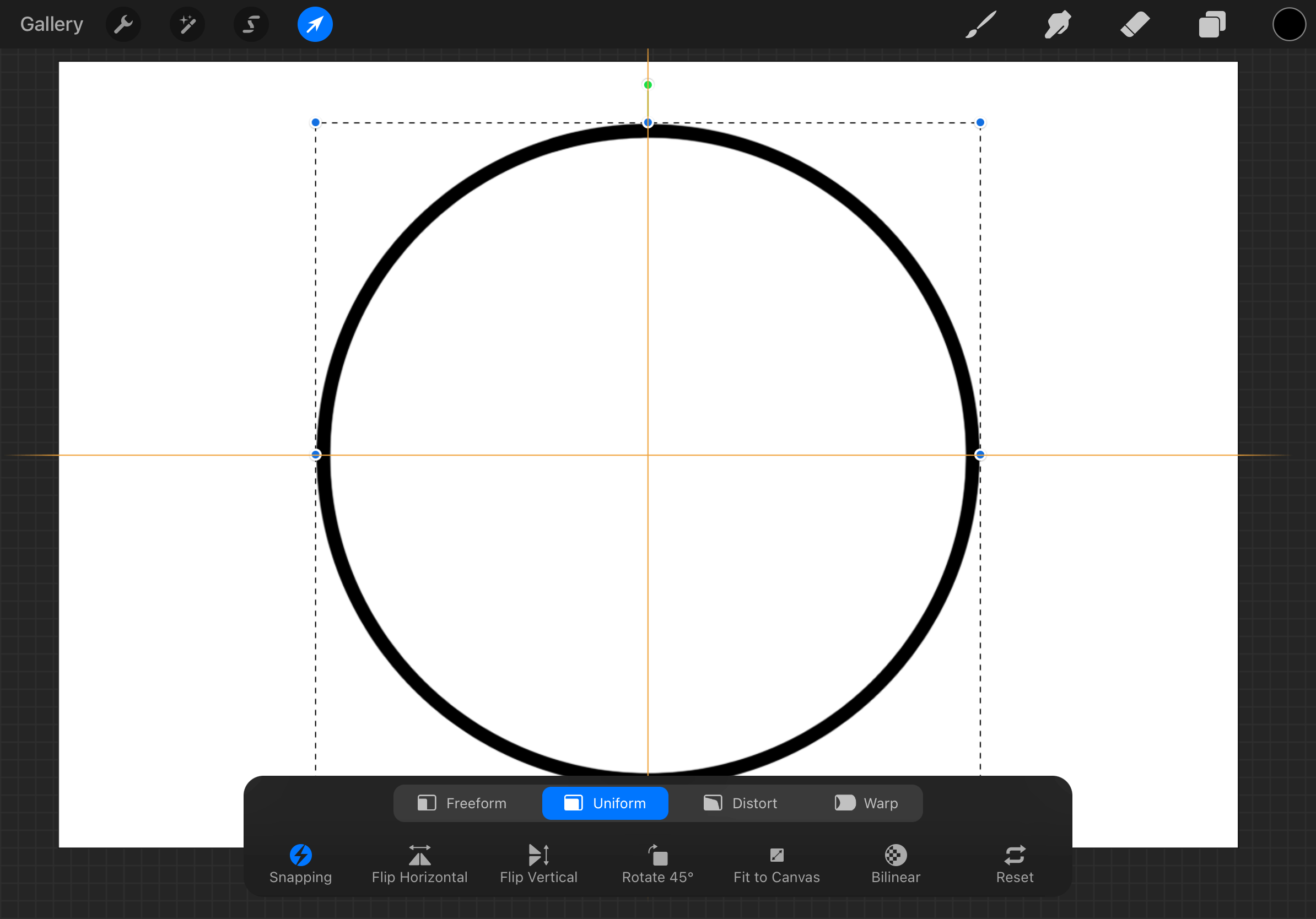Select the Eraser tool
The width and height of the screenshot is (1316, 919).
[x=1134, y=25]
